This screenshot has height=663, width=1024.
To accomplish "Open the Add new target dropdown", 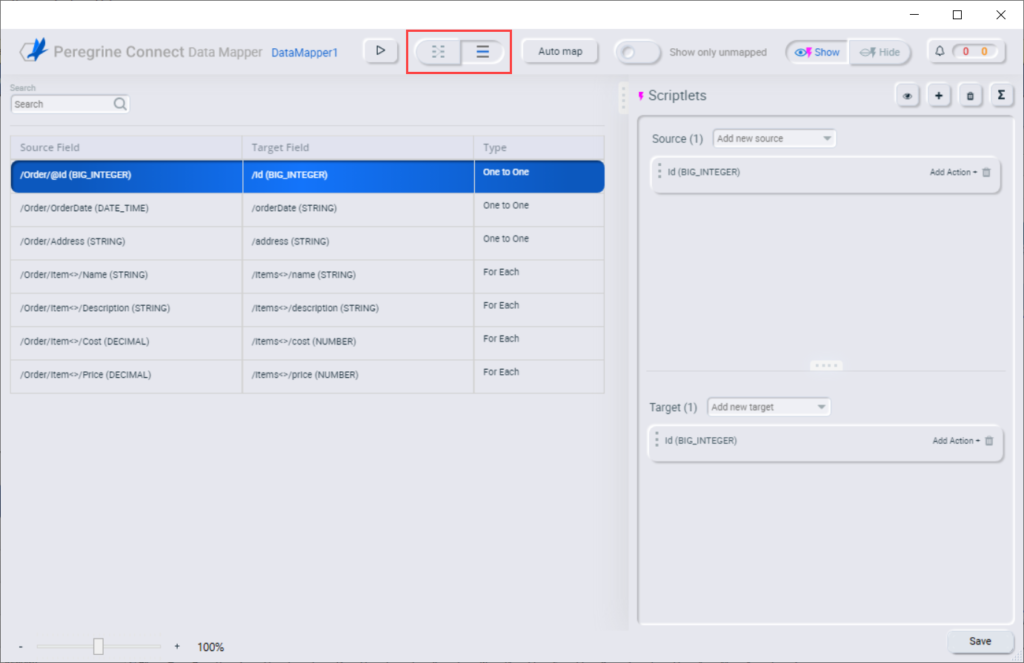I will pyautogui.click(x=768, y=407).
